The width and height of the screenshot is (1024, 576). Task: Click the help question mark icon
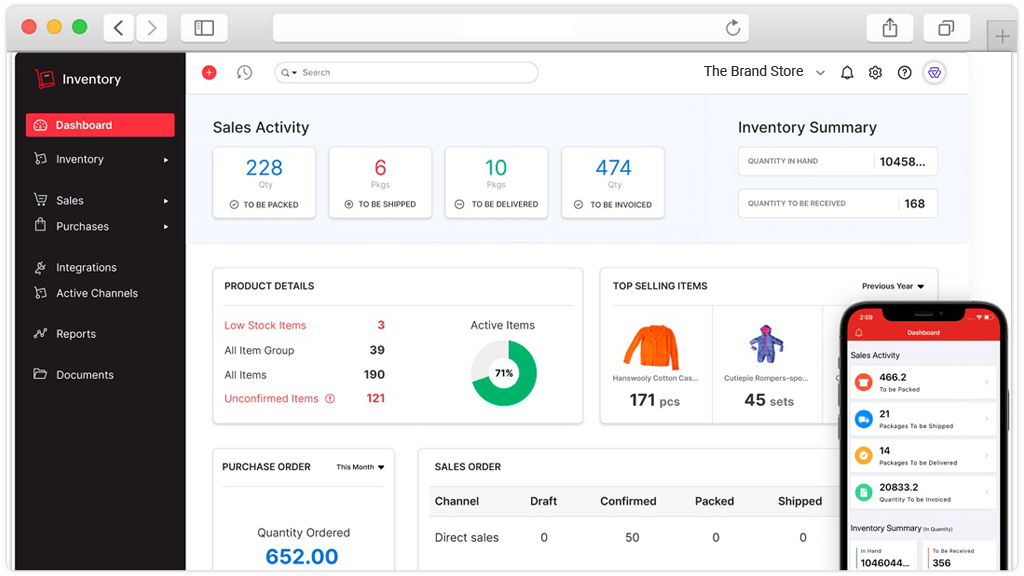tap(904, 73)
